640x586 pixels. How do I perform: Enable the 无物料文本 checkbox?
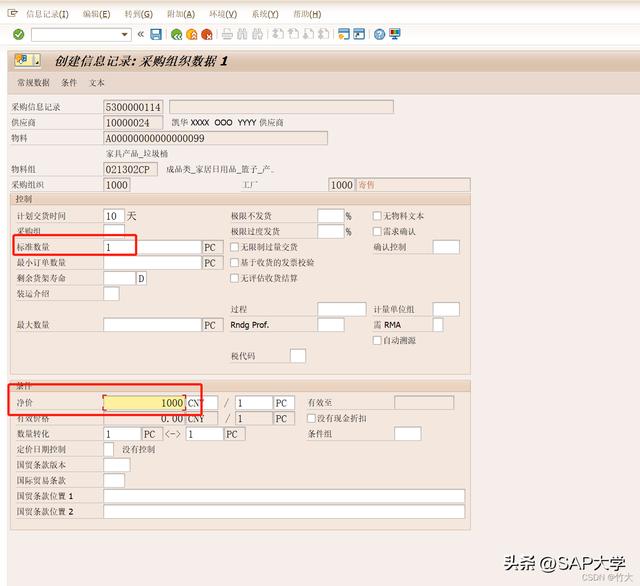click(x=377, y=216)
